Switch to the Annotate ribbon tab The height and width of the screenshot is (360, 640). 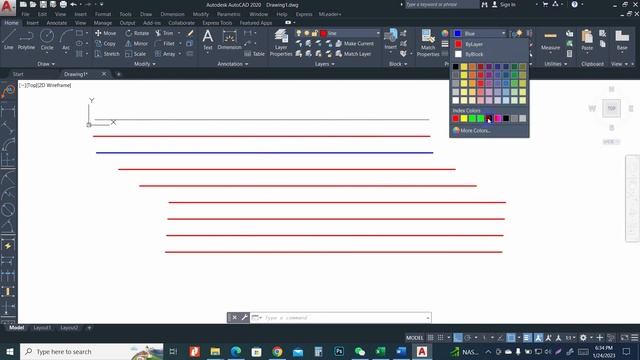57,23
